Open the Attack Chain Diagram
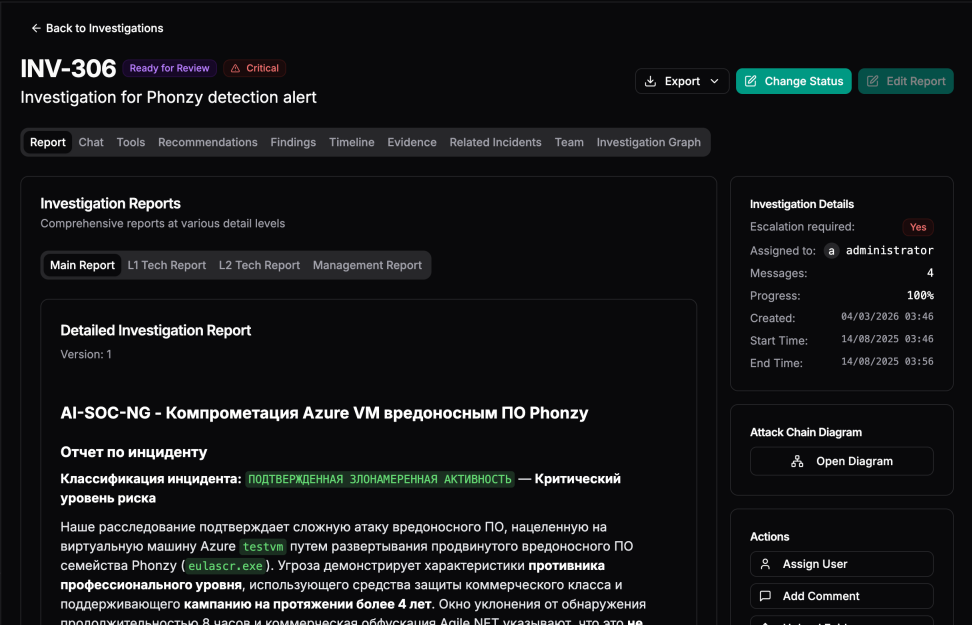The height and width of the screenshot is (625, 972). click(842, 461)
